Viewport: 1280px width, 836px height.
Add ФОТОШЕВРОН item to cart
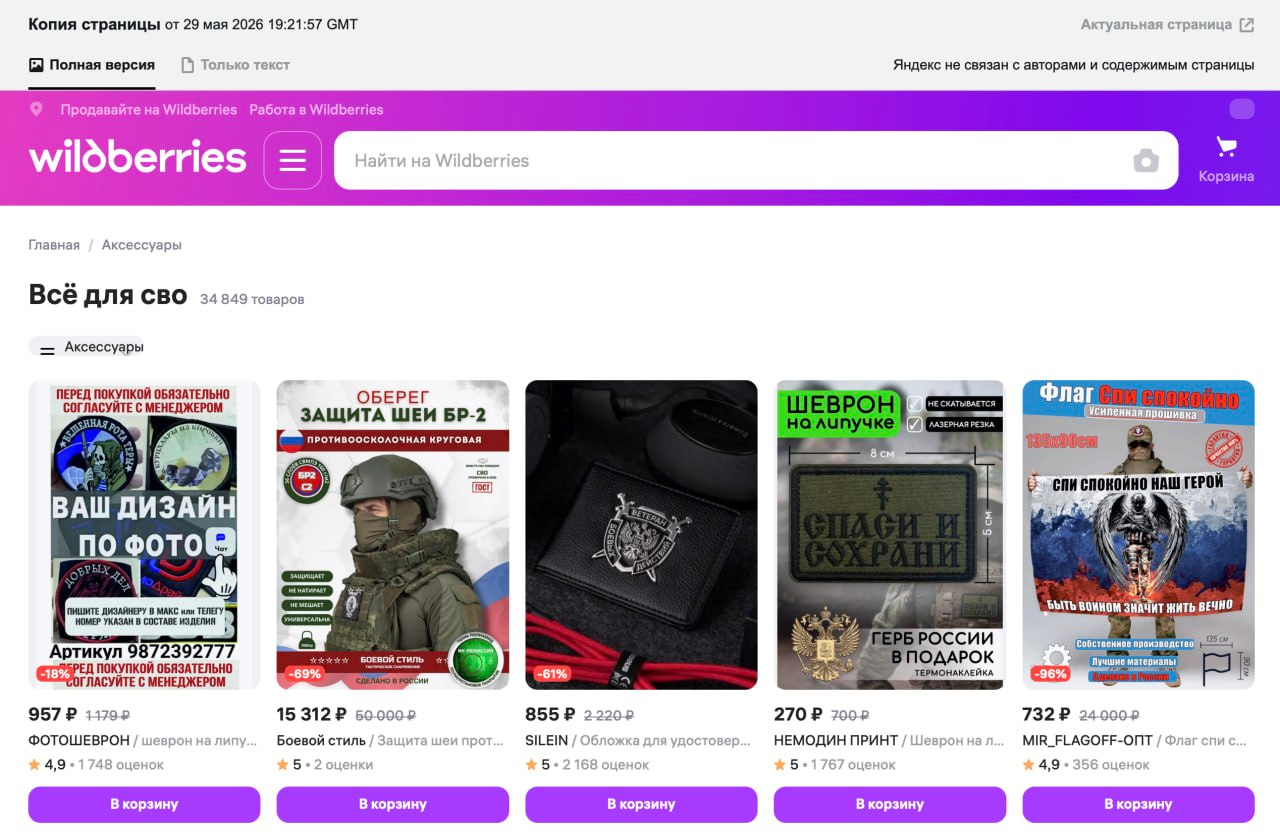144,804
